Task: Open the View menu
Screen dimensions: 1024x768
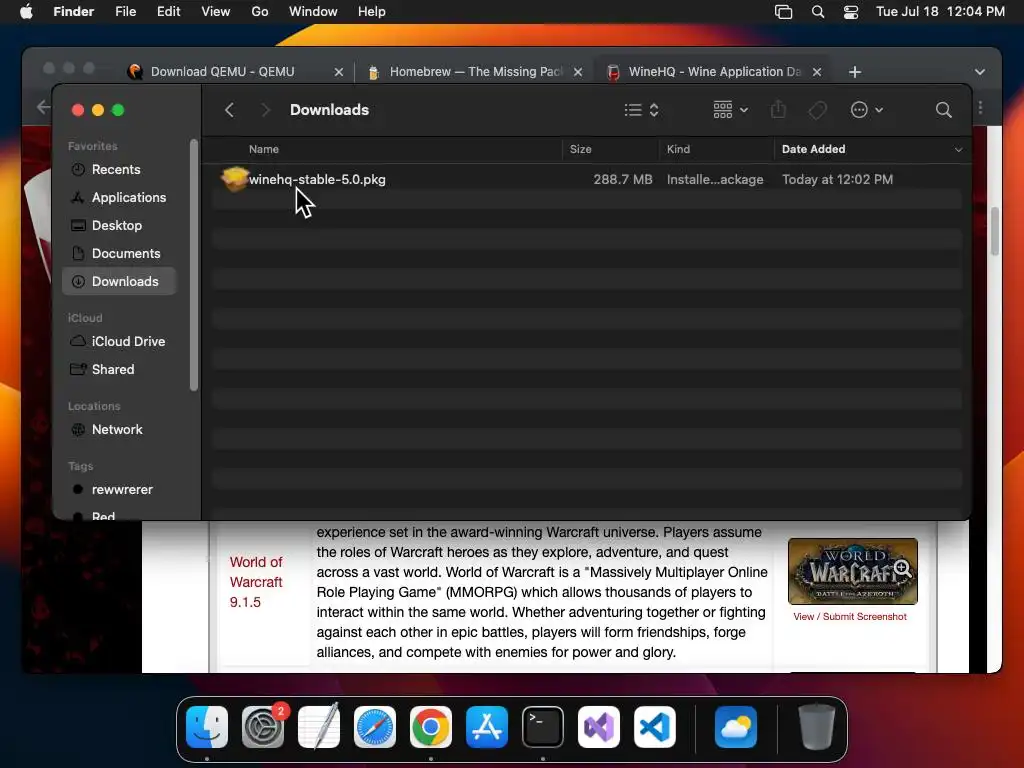Action: (x=216, y=12)
